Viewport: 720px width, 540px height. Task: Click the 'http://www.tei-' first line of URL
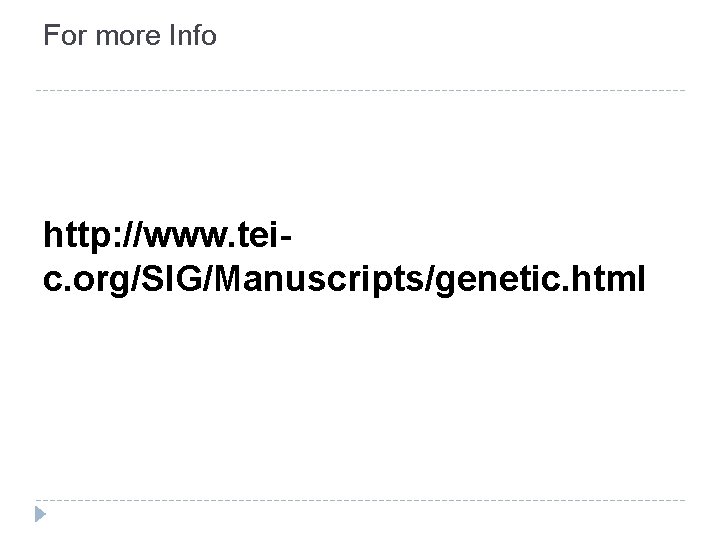pyautogui.click(x=168, y=236)
